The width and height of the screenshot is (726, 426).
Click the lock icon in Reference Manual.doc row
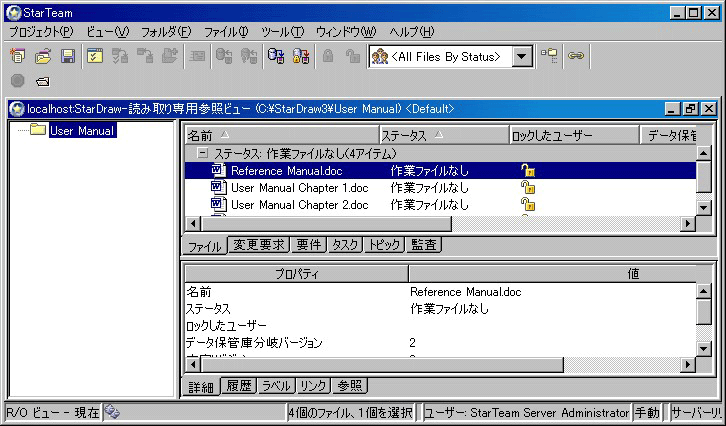[528, 170]
